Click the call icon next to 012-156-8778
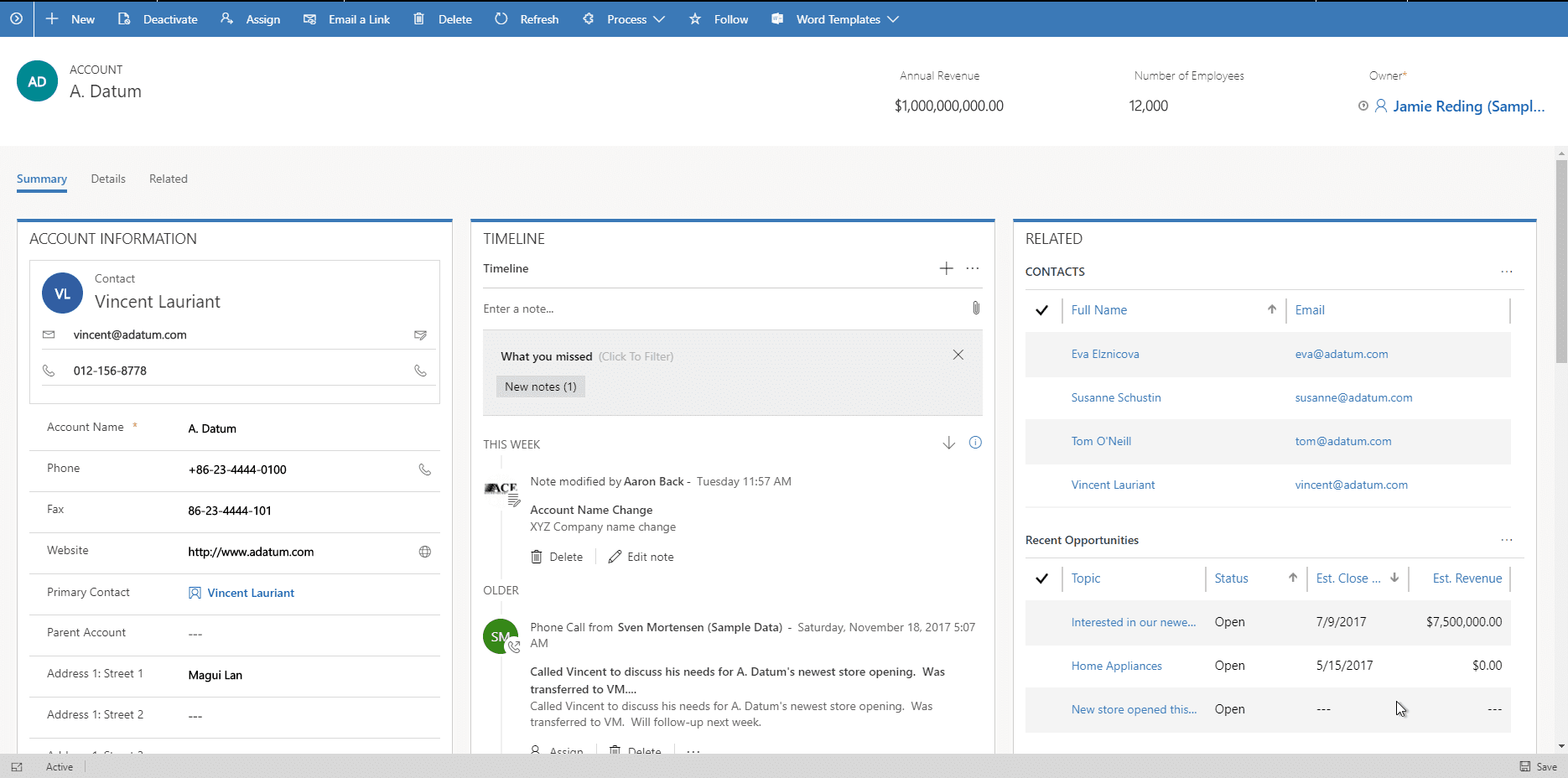The width and height of the screenshot is (1568, 778). point(420,371)
